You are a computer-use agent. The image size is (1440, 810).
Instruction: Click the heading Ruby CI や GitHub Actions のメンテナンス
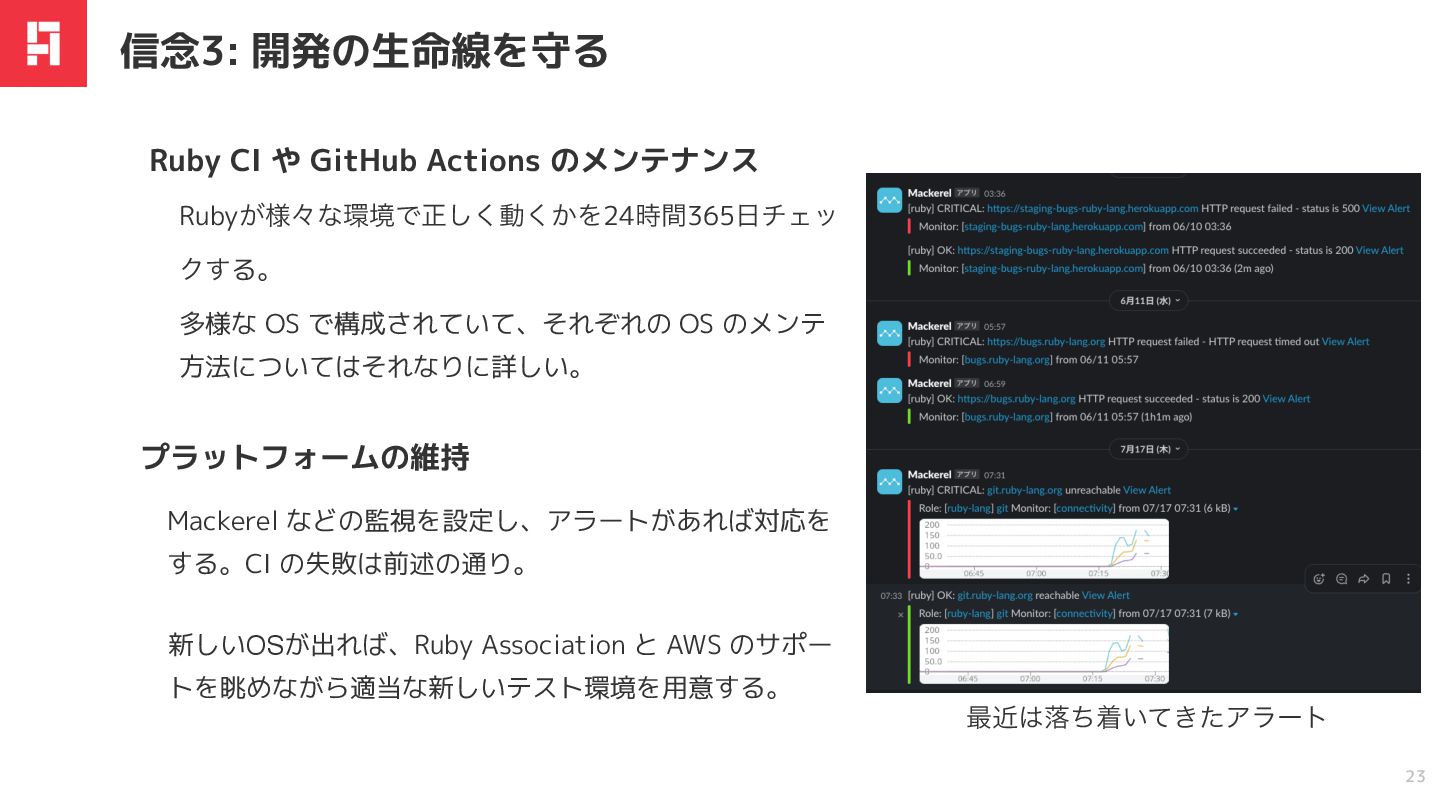454,160
